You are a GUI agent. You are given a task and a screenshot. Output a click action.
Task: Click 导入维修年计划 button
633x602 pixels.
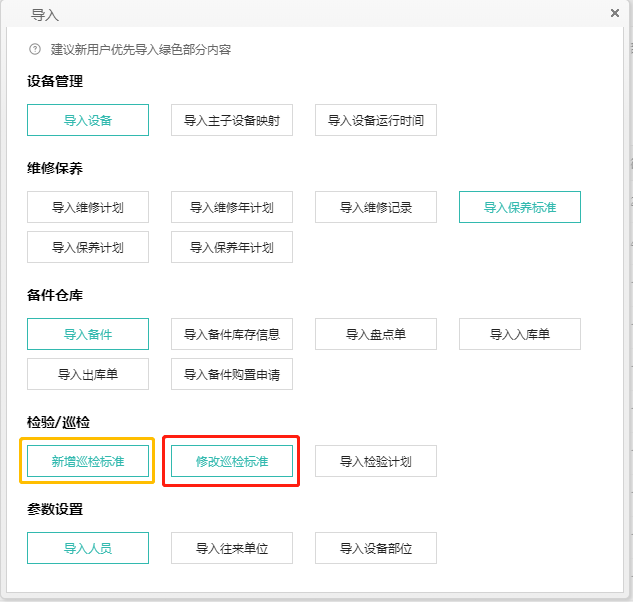pyautogui.click(x=232, y=207)
